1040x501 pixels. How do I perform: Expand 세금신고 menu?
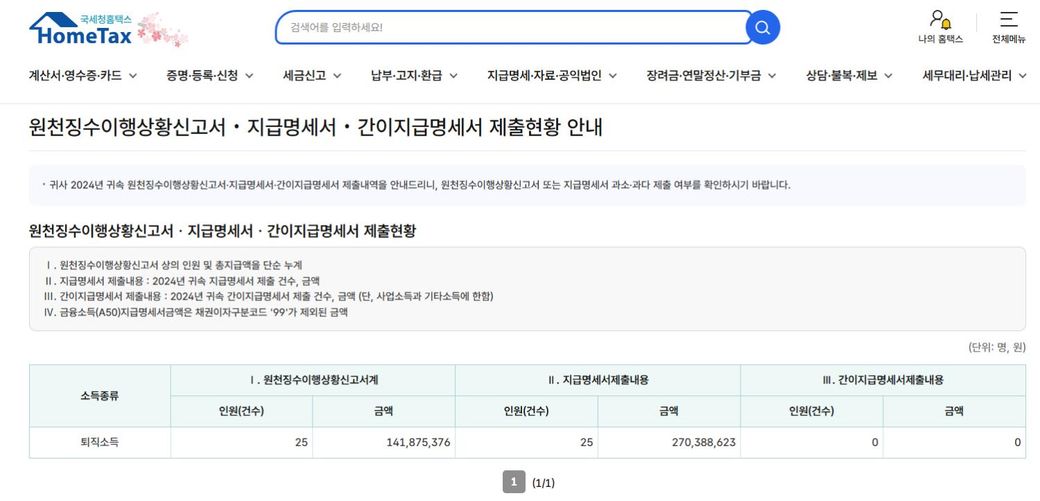[x=312, y=75]
